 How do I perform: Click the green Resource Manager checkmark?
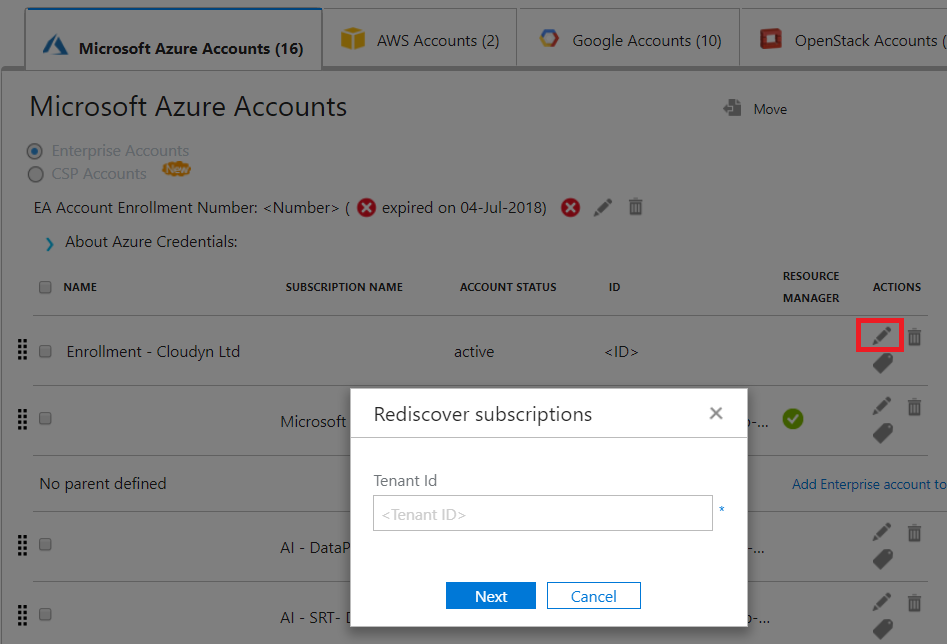792,419
